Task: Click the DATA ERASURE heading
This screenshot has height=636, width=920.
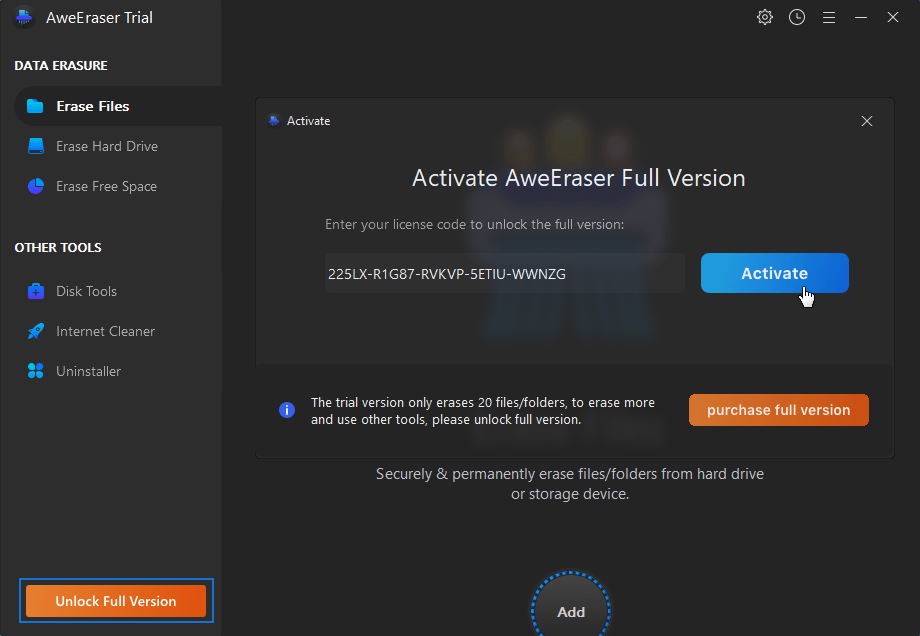Action: click(x=61, y=66)
